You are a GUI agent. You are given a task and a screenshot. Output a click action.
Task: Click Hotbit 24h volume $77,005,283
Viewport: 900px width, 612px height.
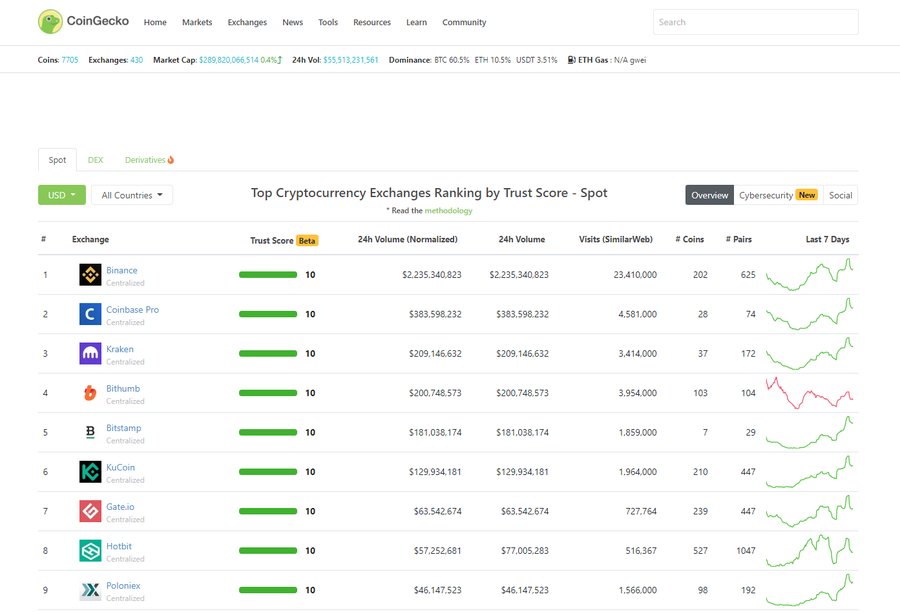(x=525, y=551)
